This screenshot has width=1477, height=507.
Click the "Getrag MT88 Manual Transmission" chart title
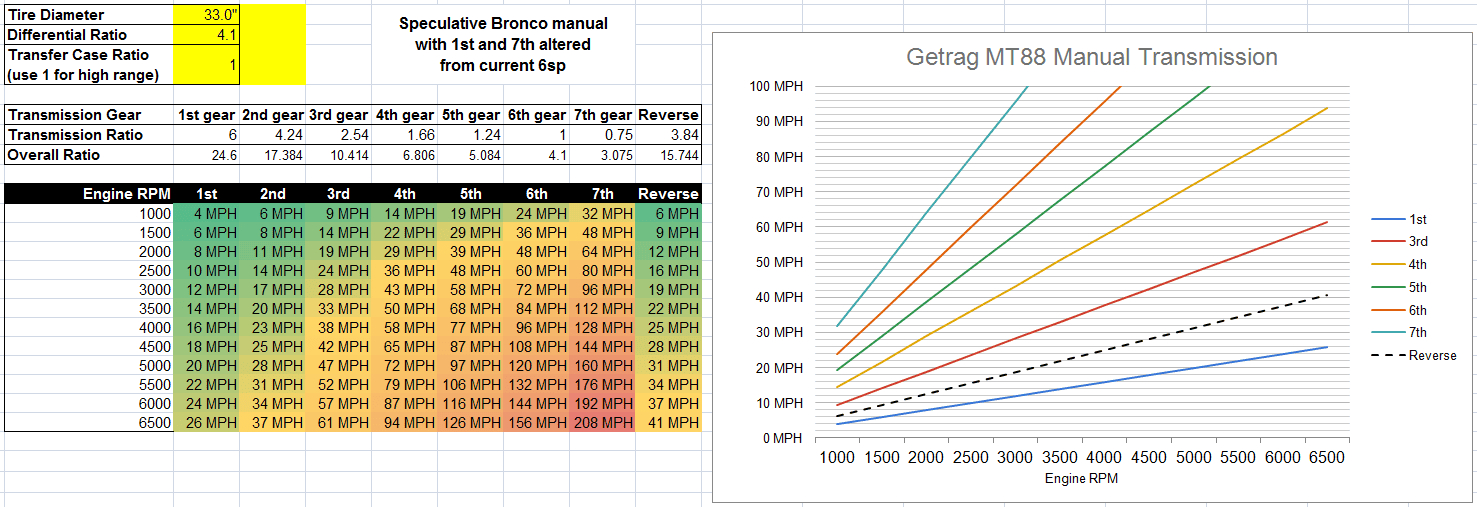1092,57
